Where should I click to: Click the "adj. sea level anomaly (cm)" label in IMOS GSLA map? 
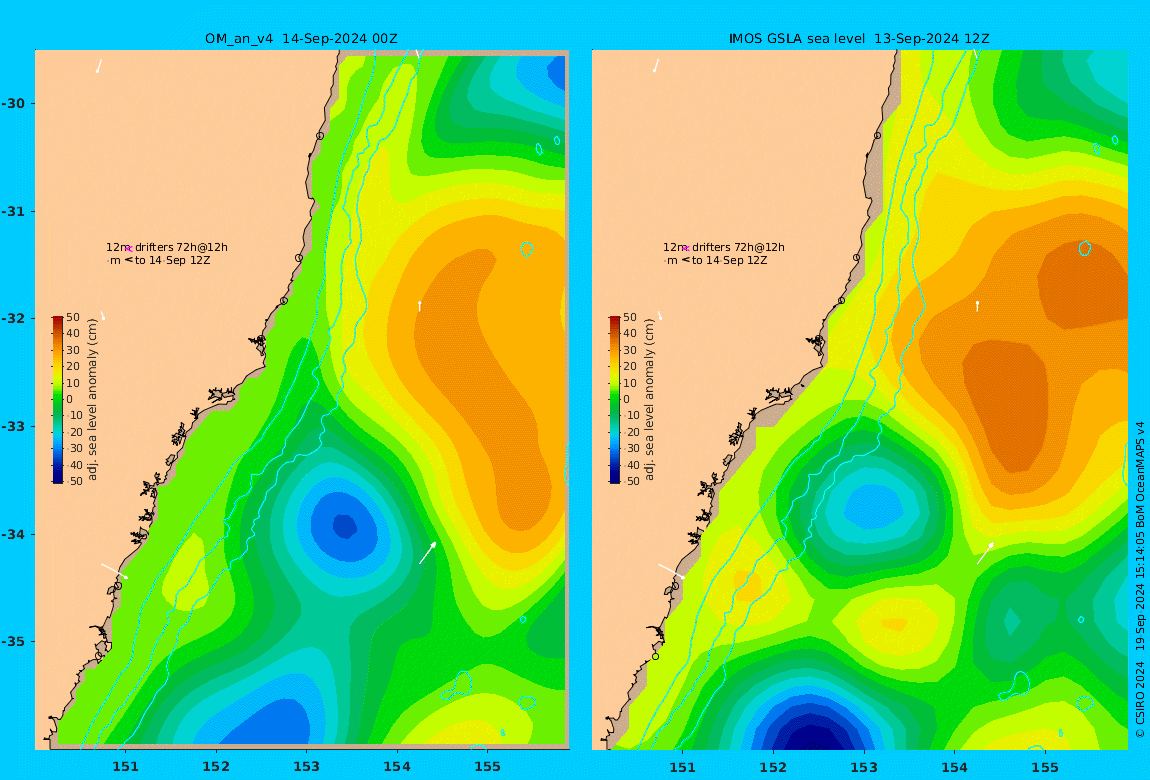[x=649, y=400]
